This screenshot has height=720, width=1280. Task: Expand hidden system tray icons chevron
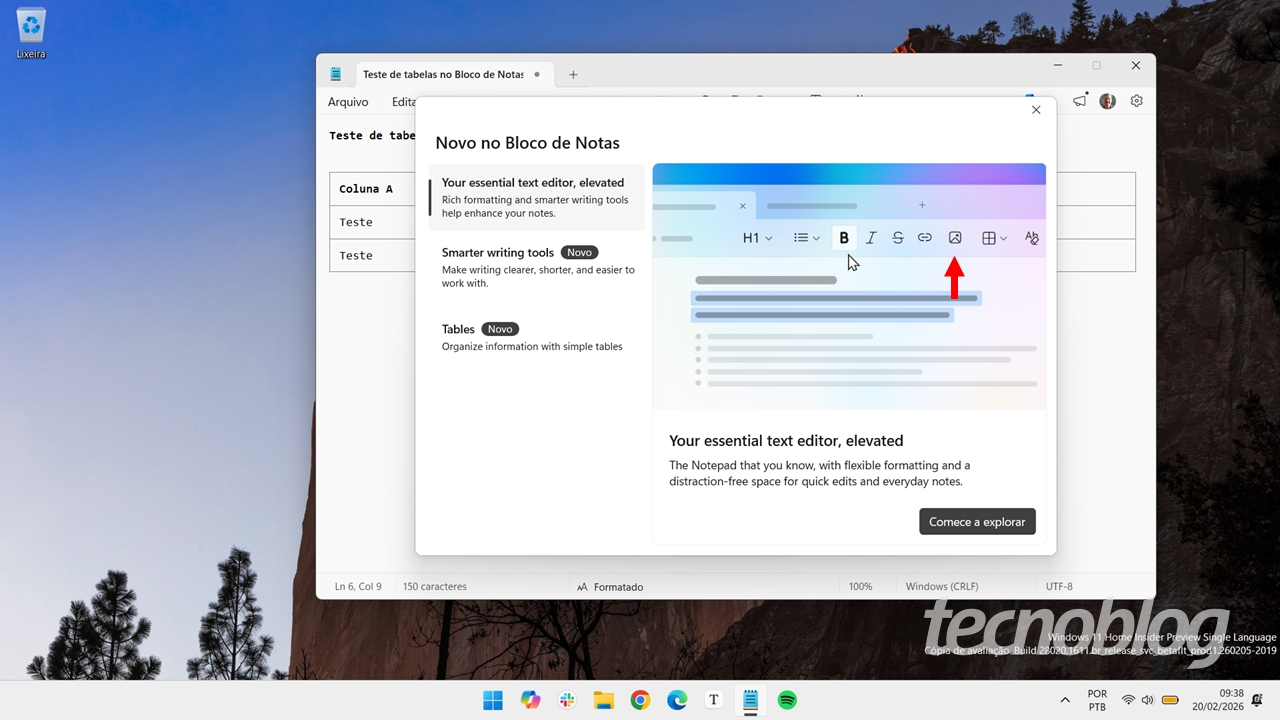(1065, 700)
